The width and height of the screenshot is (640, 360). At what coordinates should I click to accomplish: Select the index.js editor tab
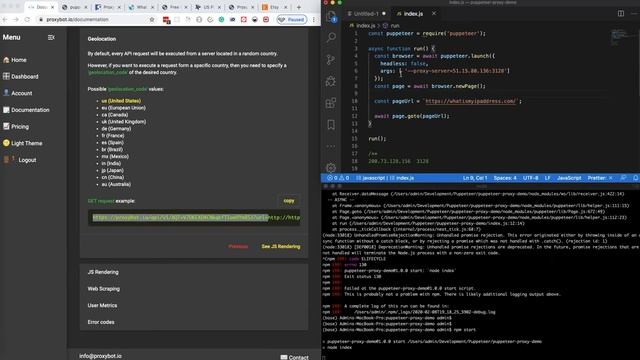click(x=413, y=13)
